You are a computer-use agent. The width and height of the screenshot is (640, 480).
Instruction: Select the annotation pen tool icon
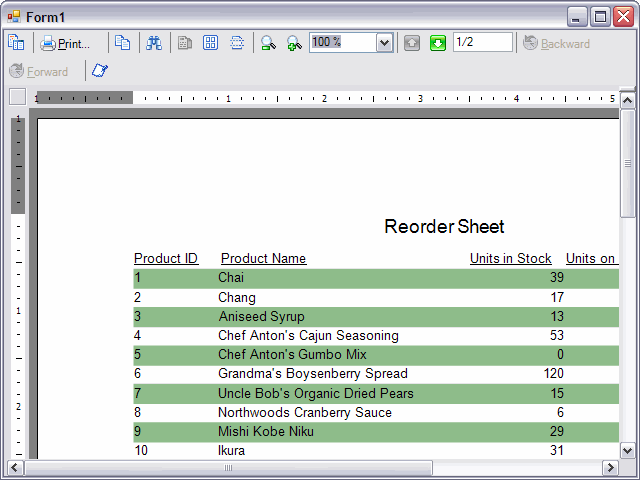[x=100, y=71]
